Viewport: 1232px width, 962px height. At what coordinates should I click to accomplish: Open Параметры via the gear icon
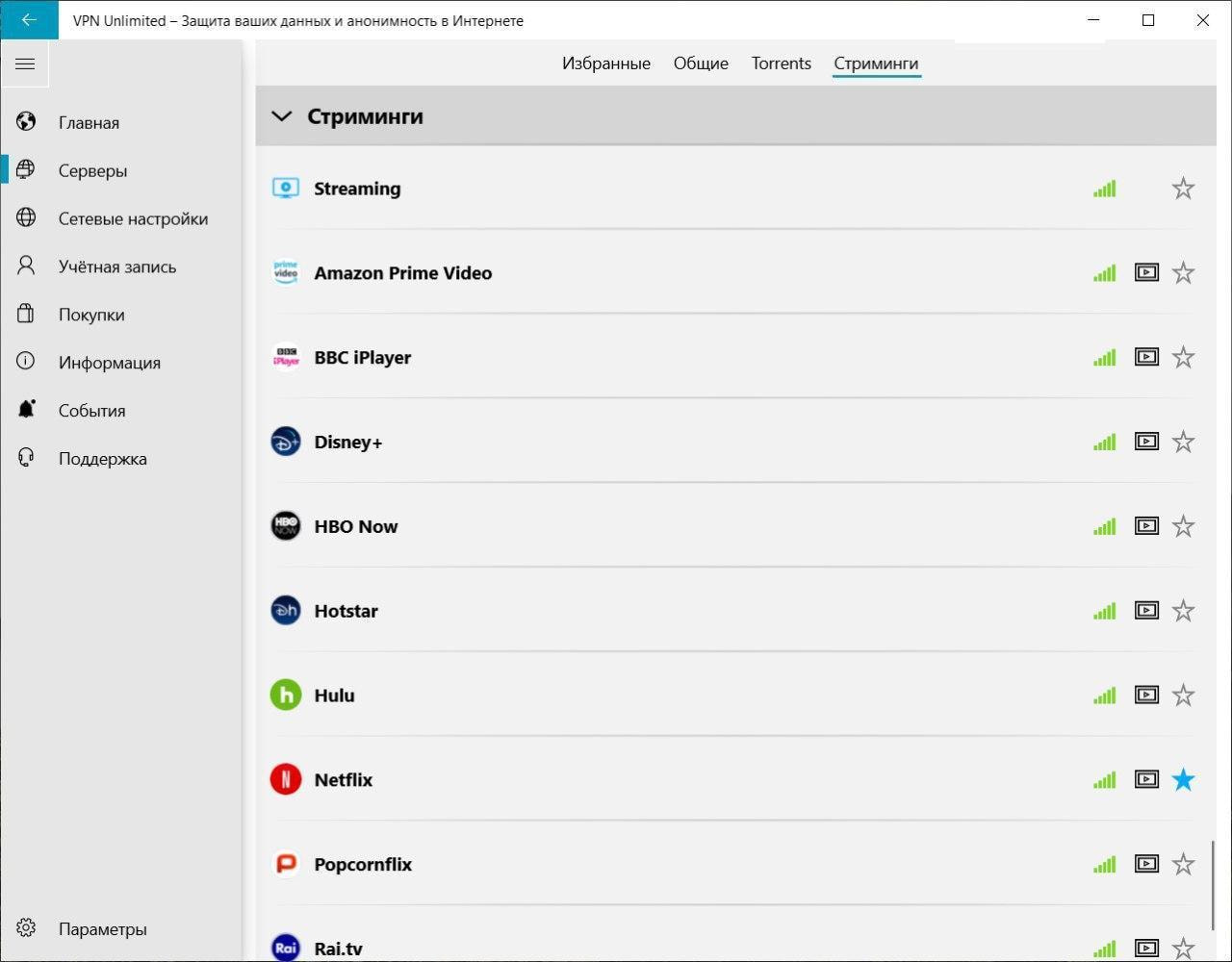(26, 928)
